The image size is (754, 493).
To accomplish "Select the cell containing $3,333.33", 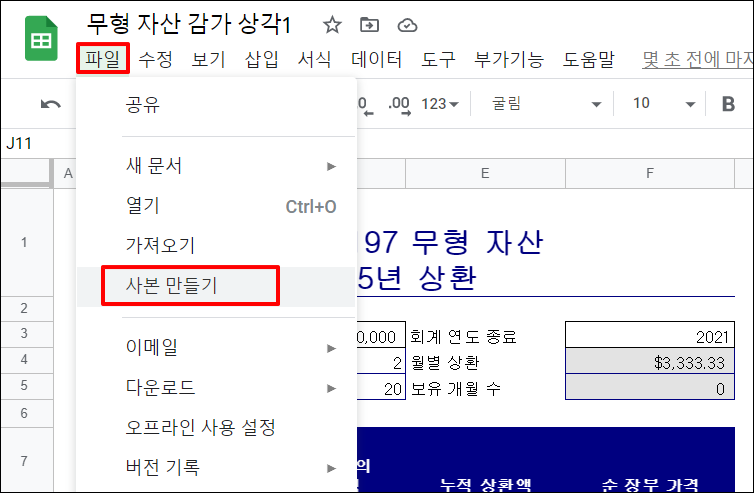I will click(650, 361).
